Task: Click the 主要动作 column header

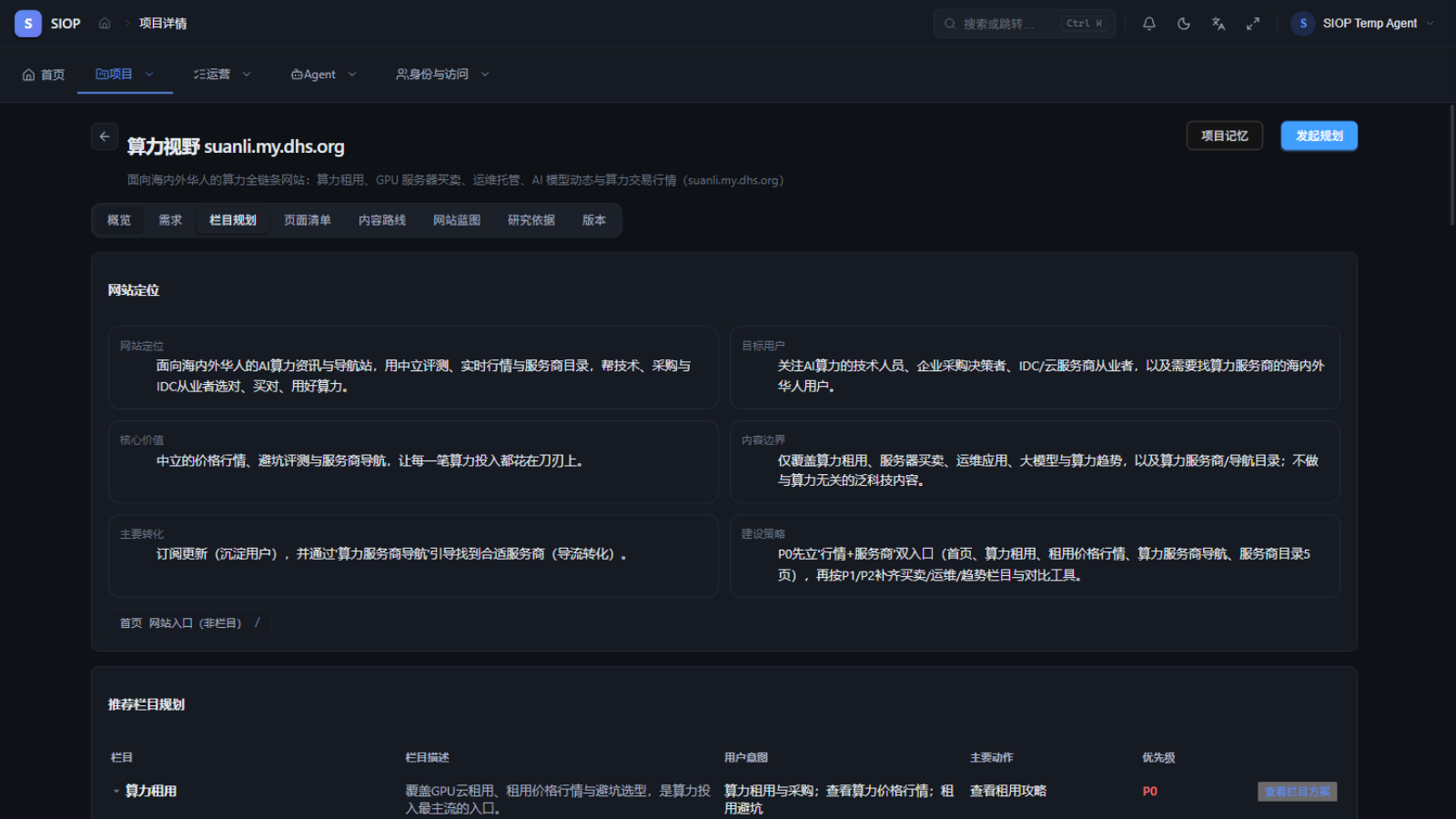Action: coord(992,758)
